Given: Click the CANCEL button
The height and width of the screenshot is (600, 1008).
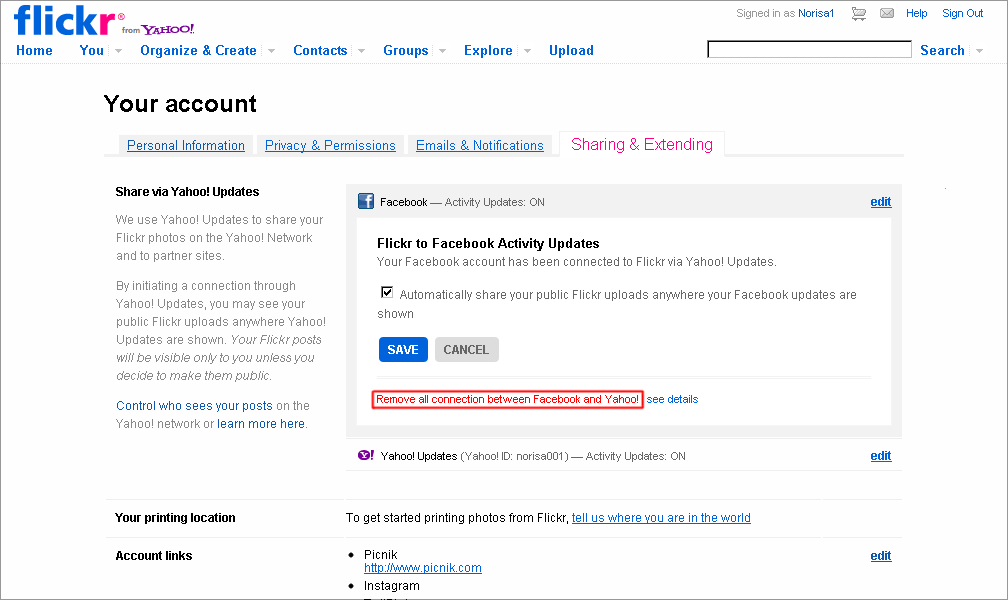Looking at the screenshot, I should tap(466, 349).
